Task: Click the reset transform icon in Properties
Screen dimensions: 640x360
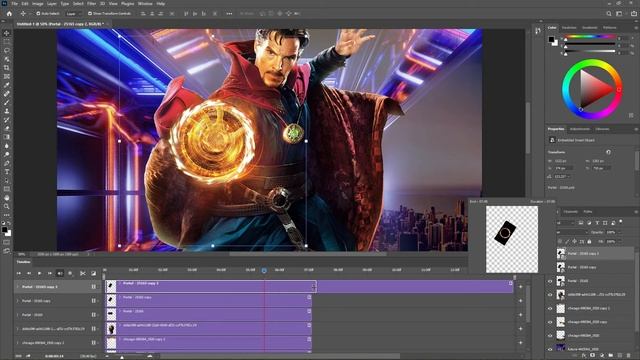Action: coord(608,152)
